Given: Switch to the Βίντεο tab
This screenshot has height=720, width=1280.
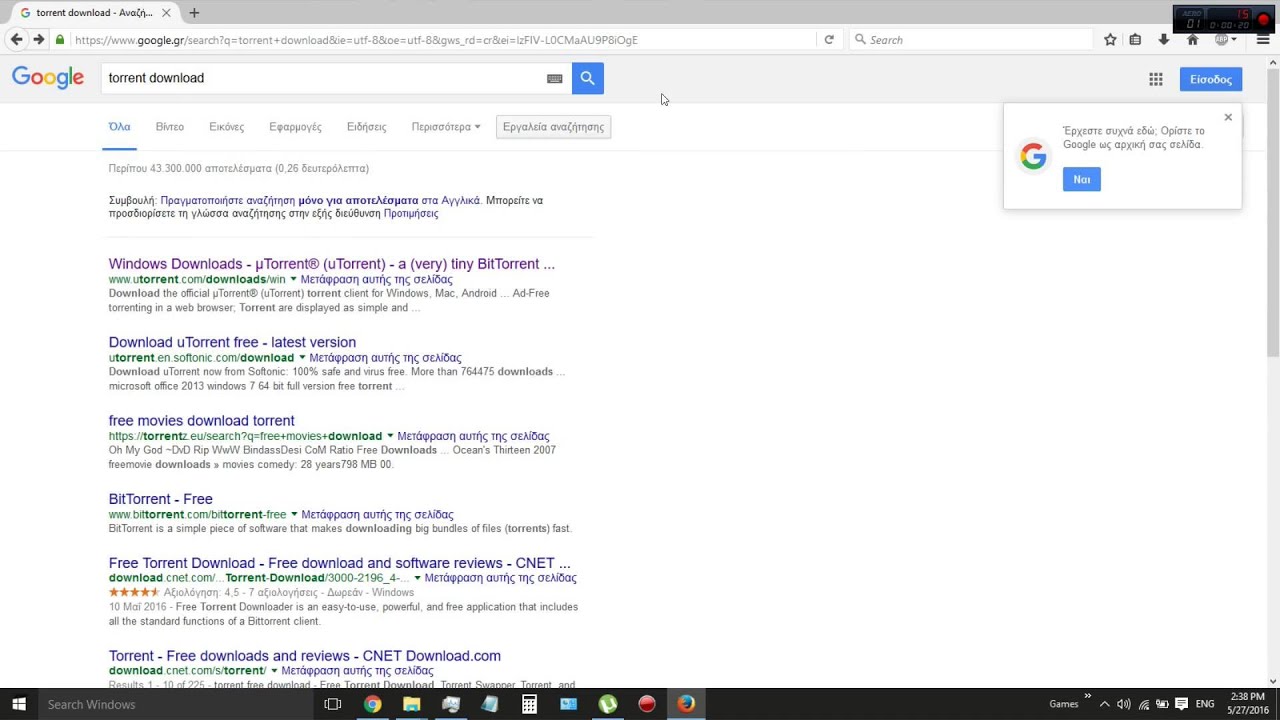Looking at the screenshot, I should pyautogui.click(x=170, y=127).
